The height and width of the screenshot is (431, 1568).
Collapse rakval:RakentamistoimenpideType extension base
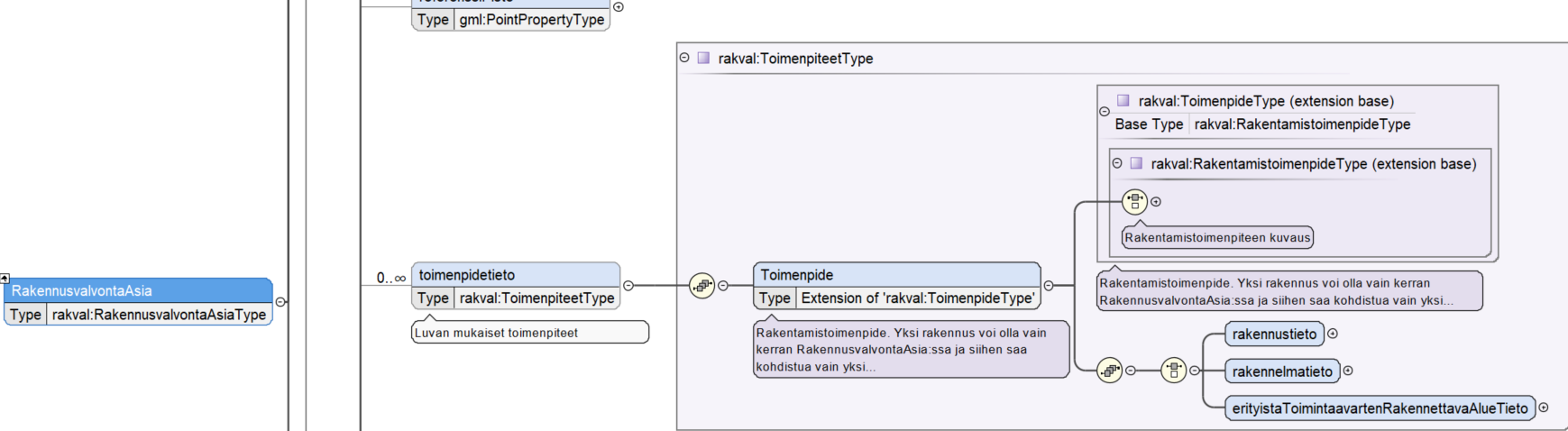tap(1117, 163)
